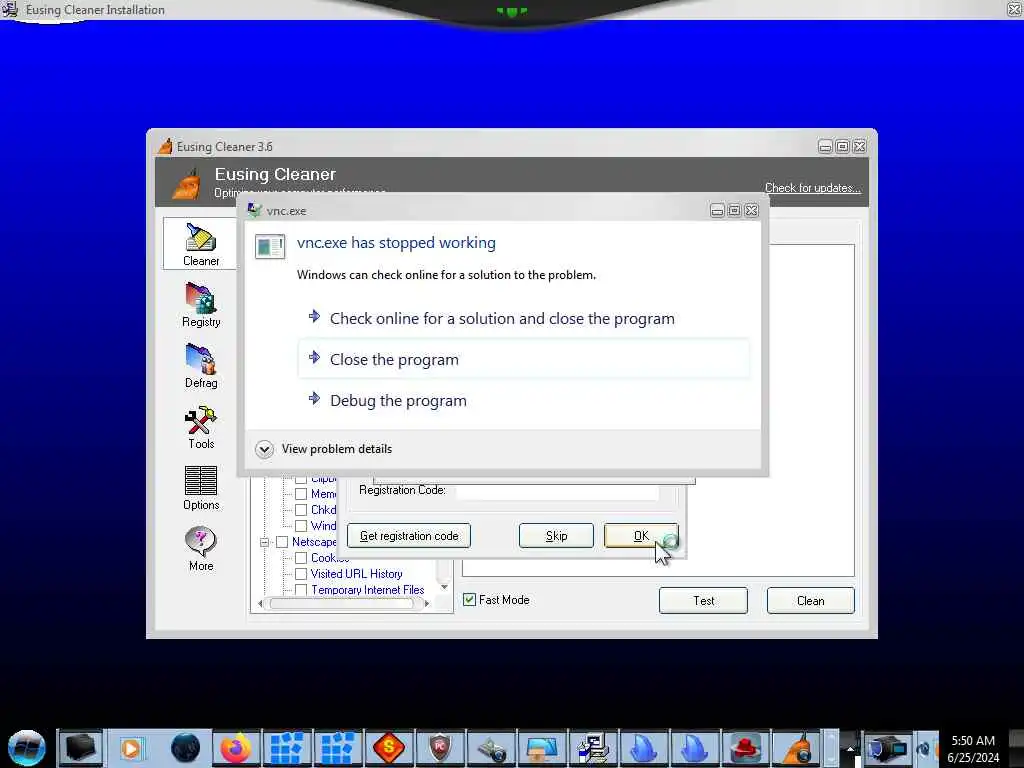1024x768 pixels.
Task: Click the Skip button
Action: 556,536
